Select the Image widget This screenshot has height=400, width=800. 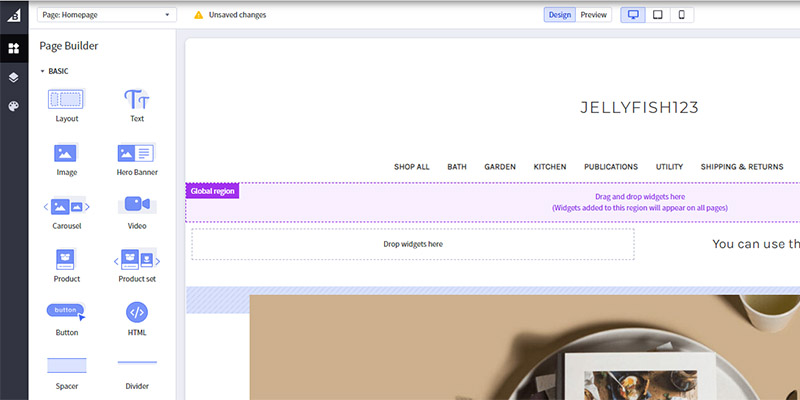point(67,159)
